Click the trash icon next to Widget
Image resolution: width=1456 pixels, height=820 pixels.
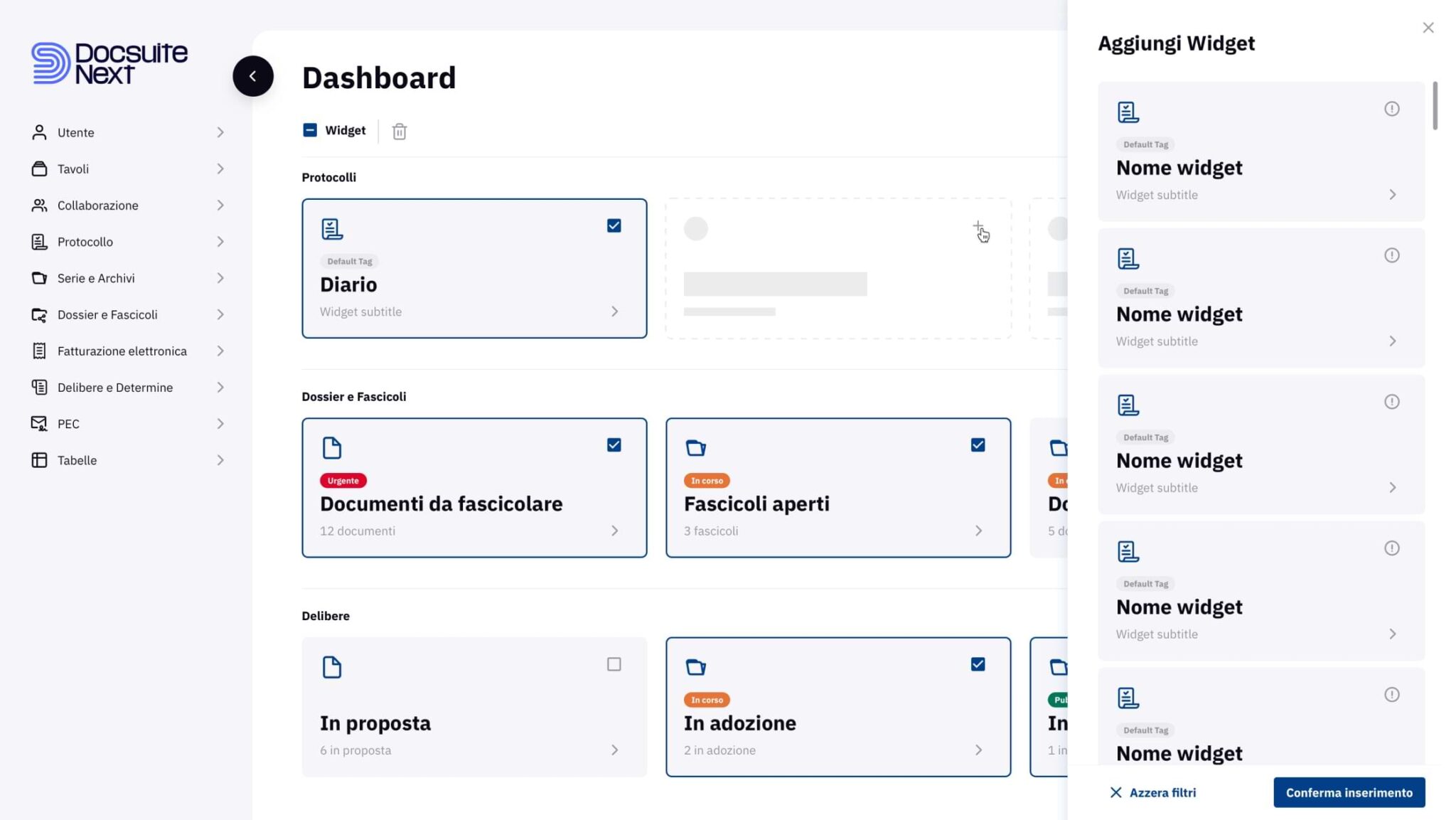(x=399, y=131)
